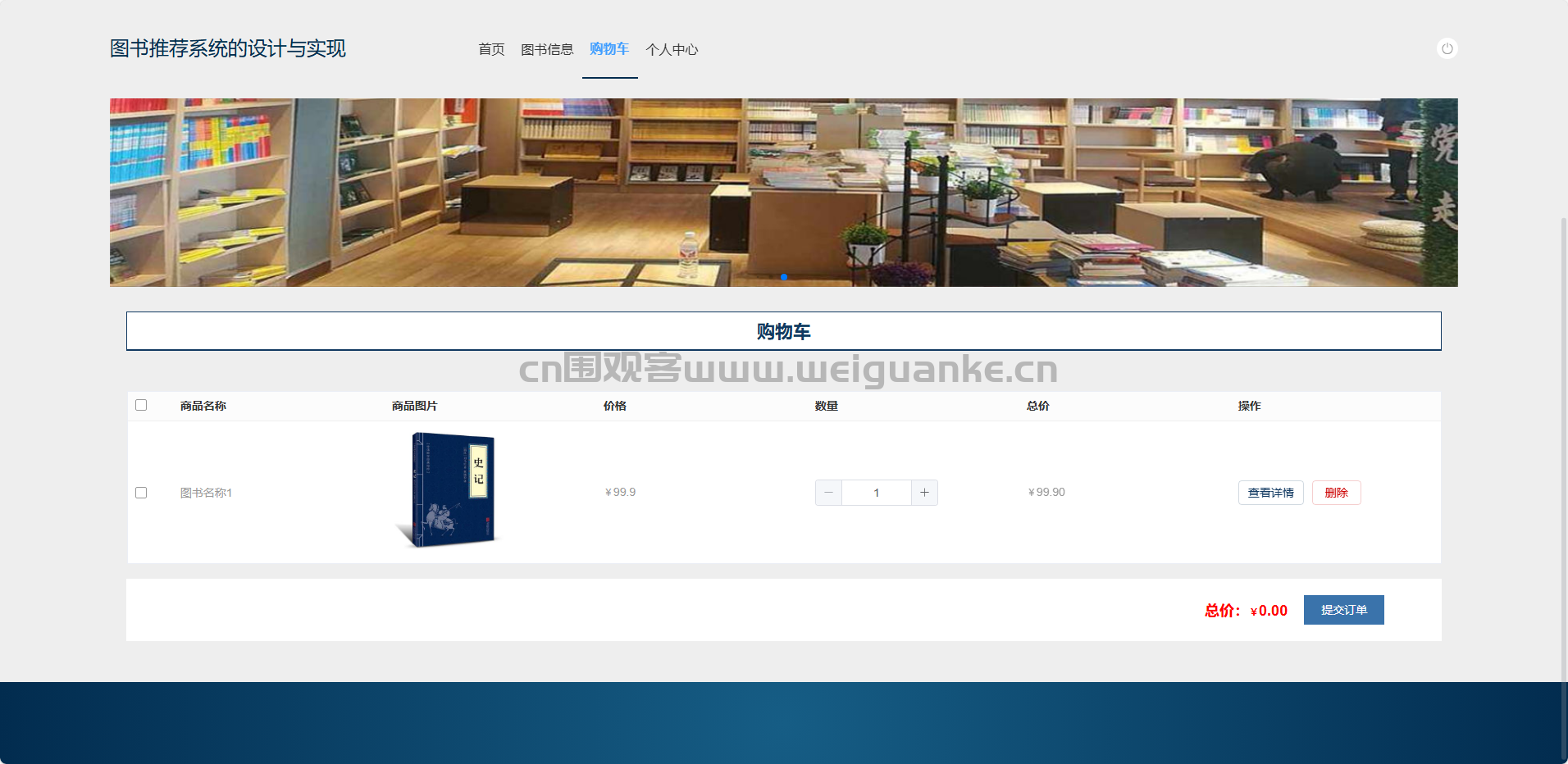Click the 查看详情 button
1568x764 pixels.
[x=1270, y=493]
